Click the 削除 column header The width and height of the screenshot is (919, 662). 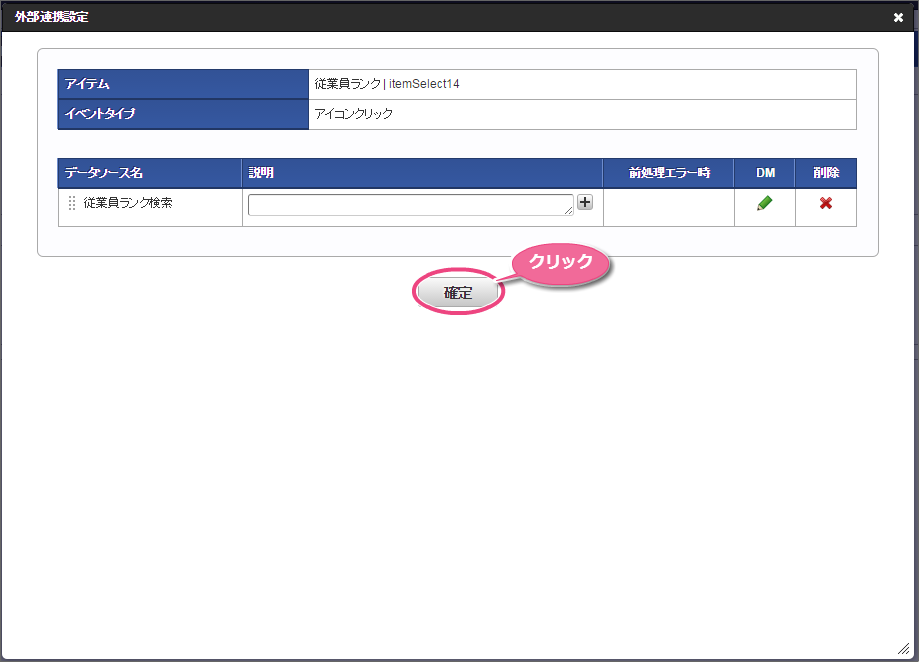(x=826, y=173)
